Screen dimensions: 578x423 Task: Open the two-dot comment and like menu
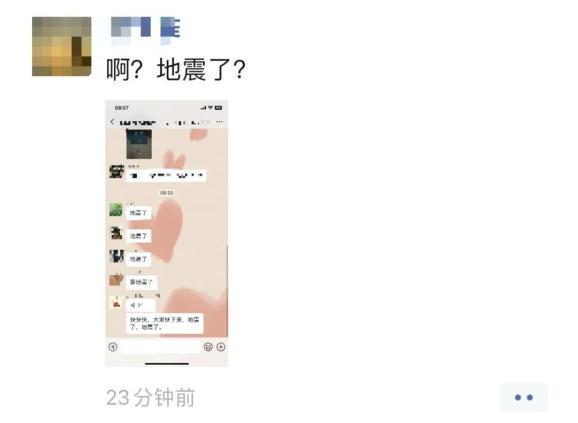pyautogui.click(x=524, y=397)
